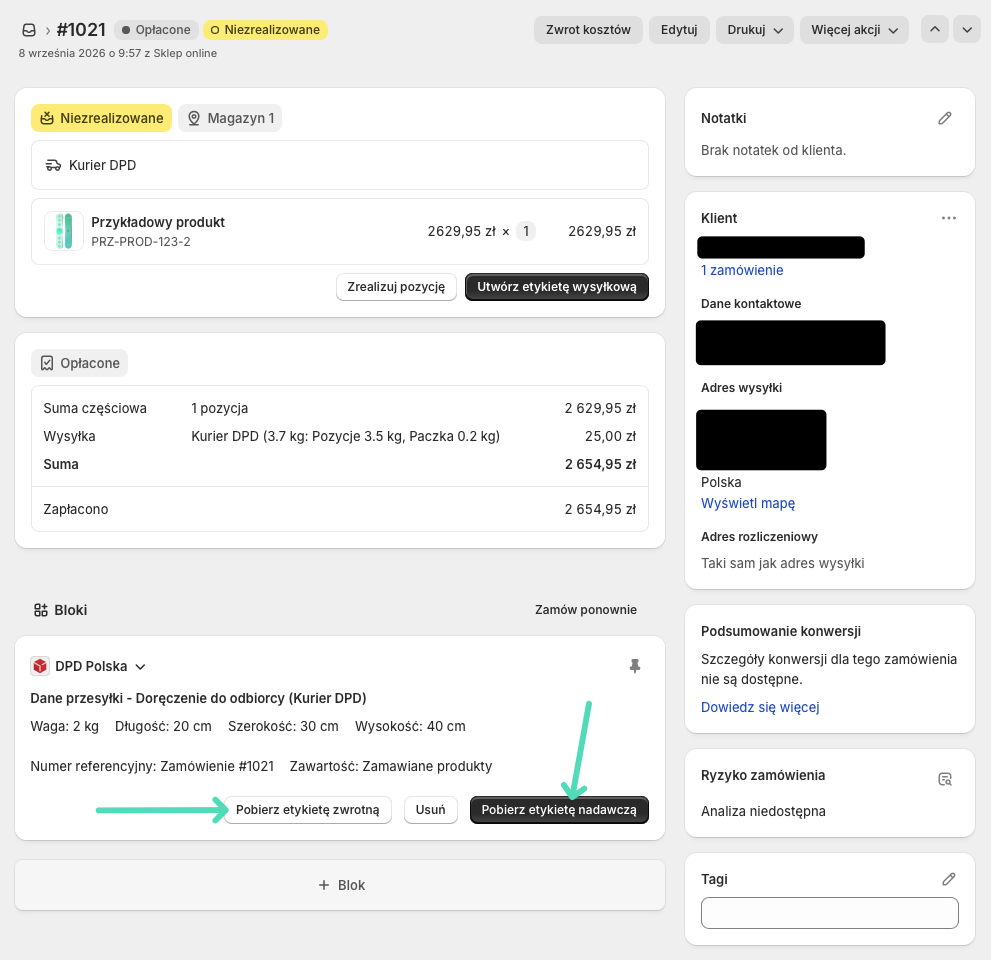Edit Notatki with the pencil icon
Image resolution: width=991 pixels, height=960 pixels.
(x=945, y=118)
